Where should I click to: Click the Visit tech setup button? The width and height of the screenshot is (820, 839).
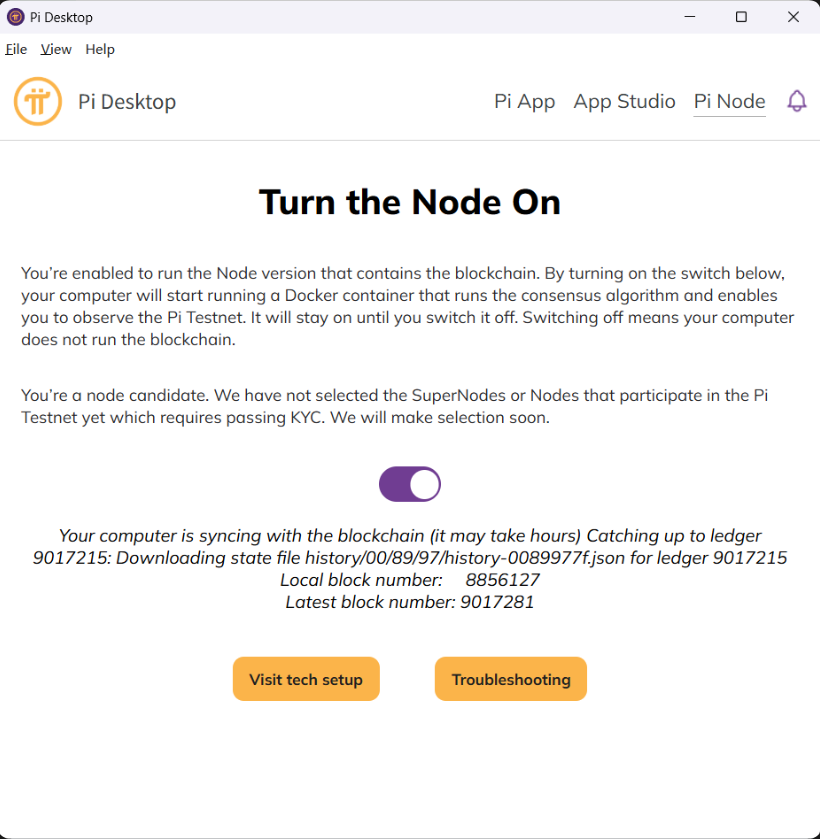[x=306, y=679]
